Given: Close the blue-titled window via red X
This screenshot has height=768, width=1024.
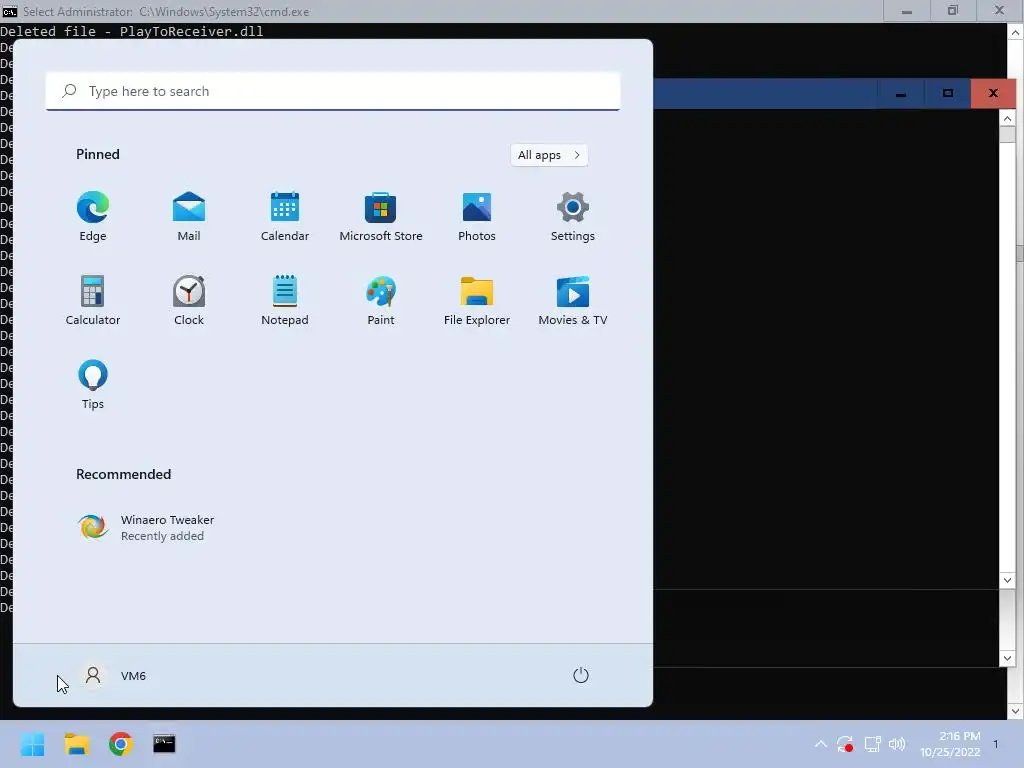Looking at the screenshot, I should 993,93.
